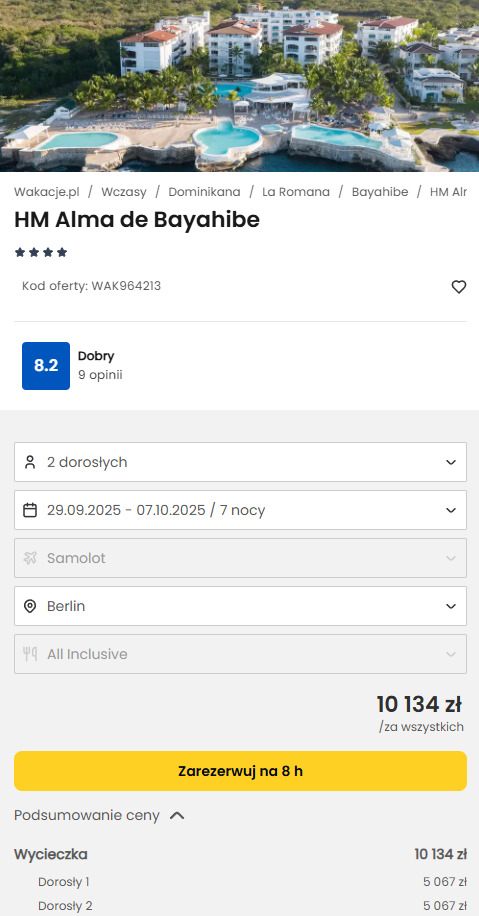
Task: Open the Berlin departure city dropdown
Action: 240,606
